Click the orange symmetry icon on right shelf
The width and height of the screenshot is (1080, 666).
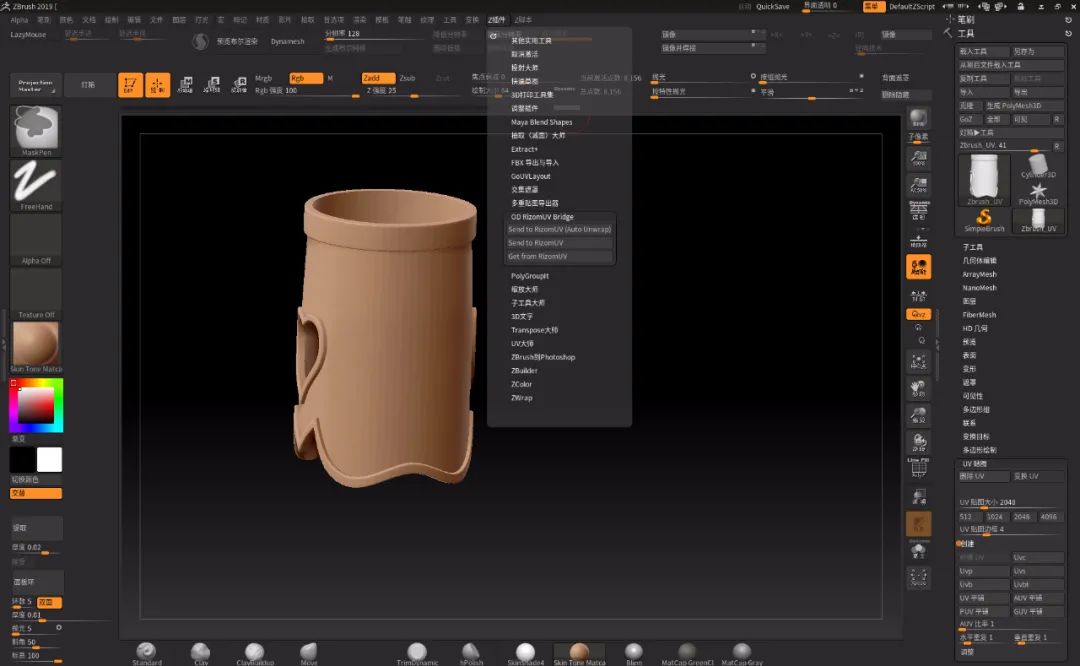tap(918, 267)
